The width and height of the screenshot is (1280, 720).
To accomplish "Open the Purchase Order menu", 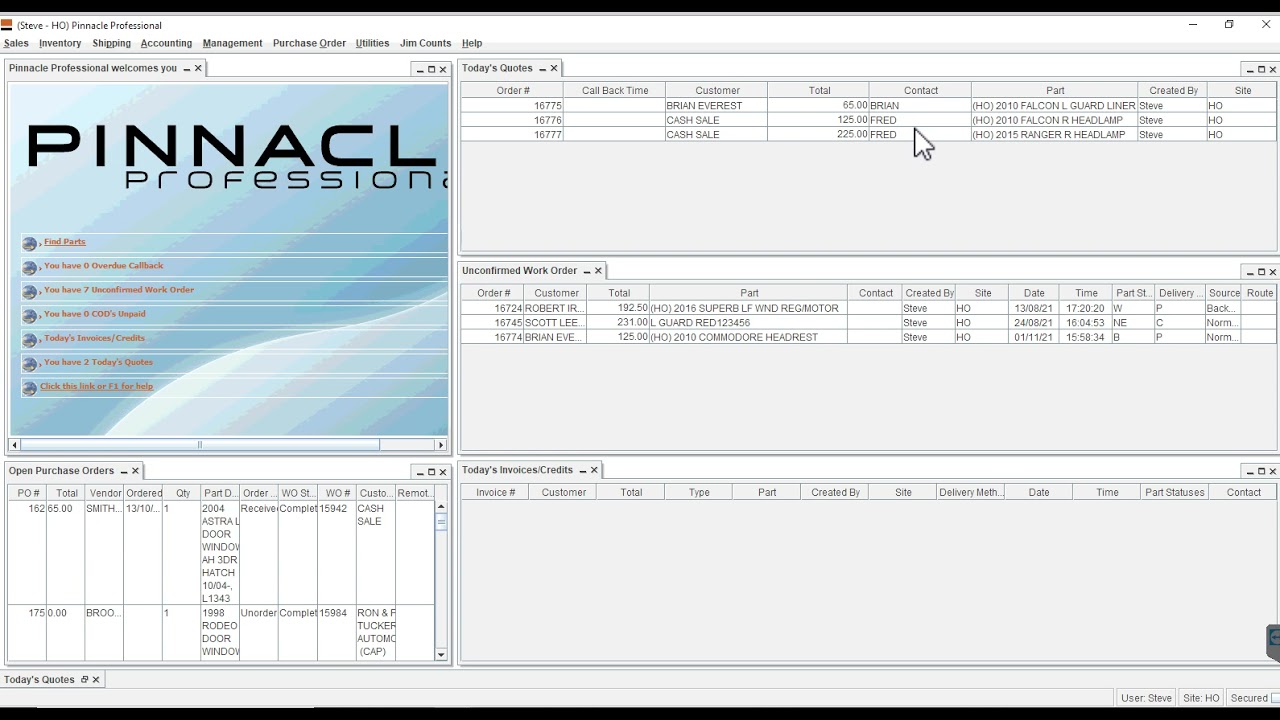I will 309,43.
